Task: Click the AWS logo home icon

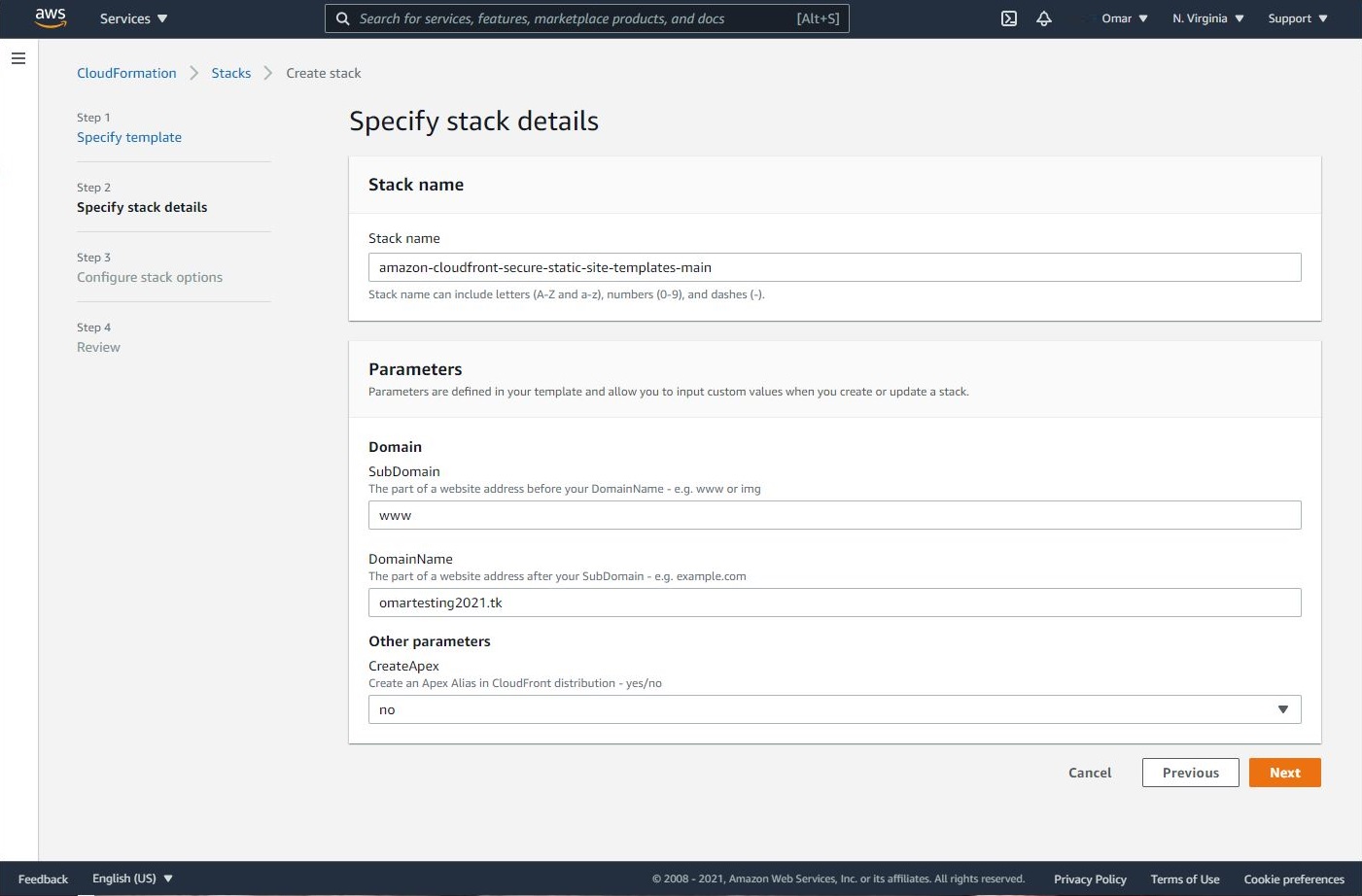Action: click(x=51, y=18)
